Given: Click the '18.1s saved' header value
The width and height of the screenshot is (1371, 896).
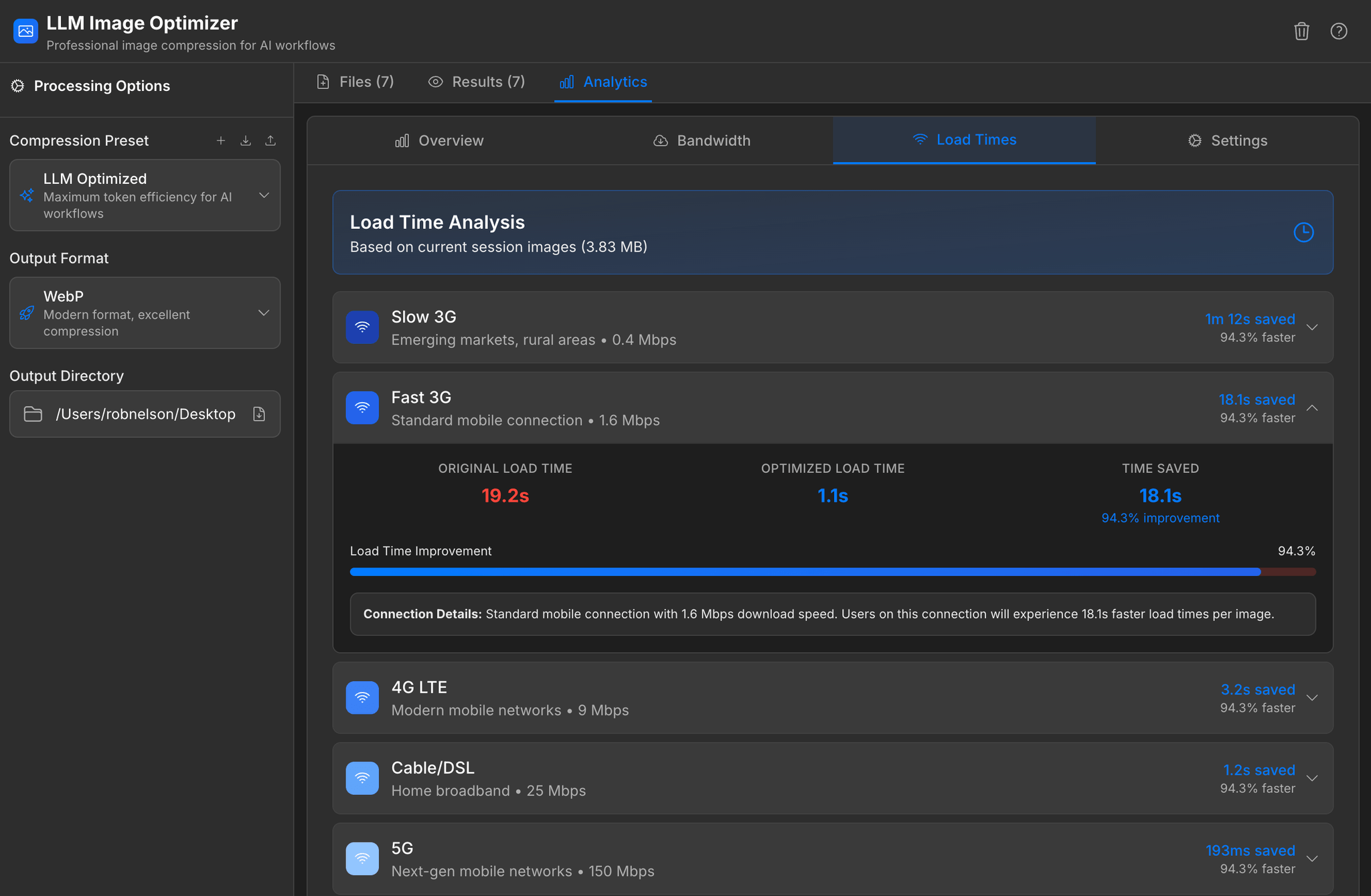Looking at the screenshot, I should pos(1257,399).
